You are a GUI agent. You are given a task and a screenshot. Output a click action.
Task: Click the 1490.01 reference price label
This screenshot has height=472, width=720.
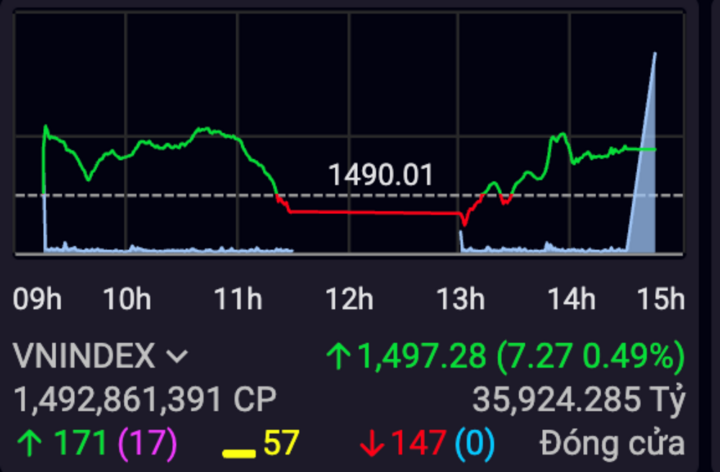coord(381,175)
